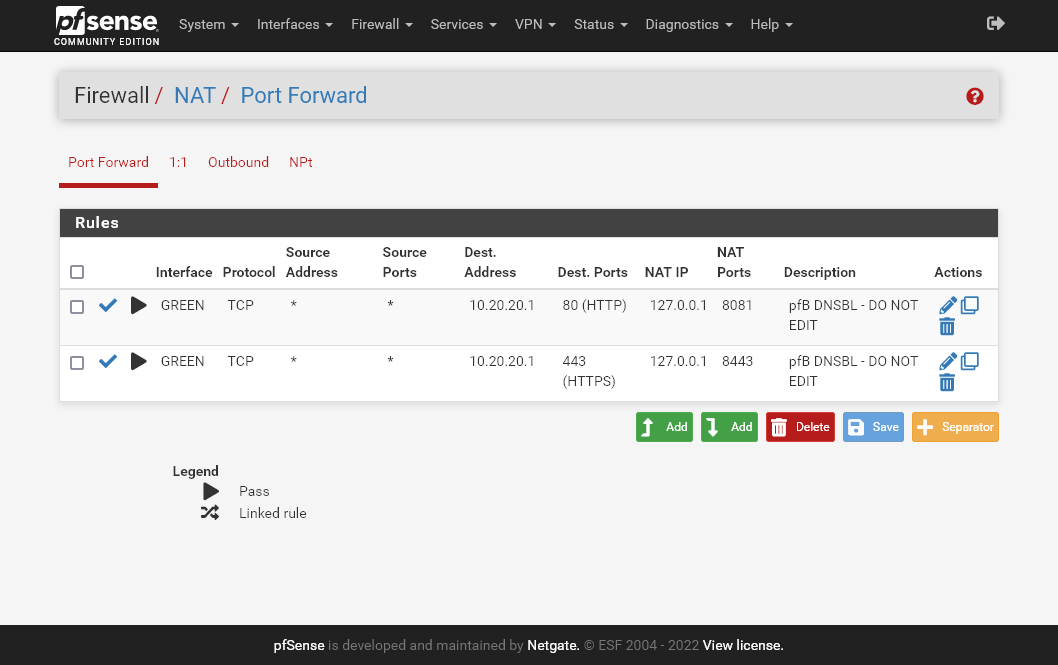Select checkbox for the 80 (HTTP) rule
This screenshot has width=1058, height=665.
(77, 307)
